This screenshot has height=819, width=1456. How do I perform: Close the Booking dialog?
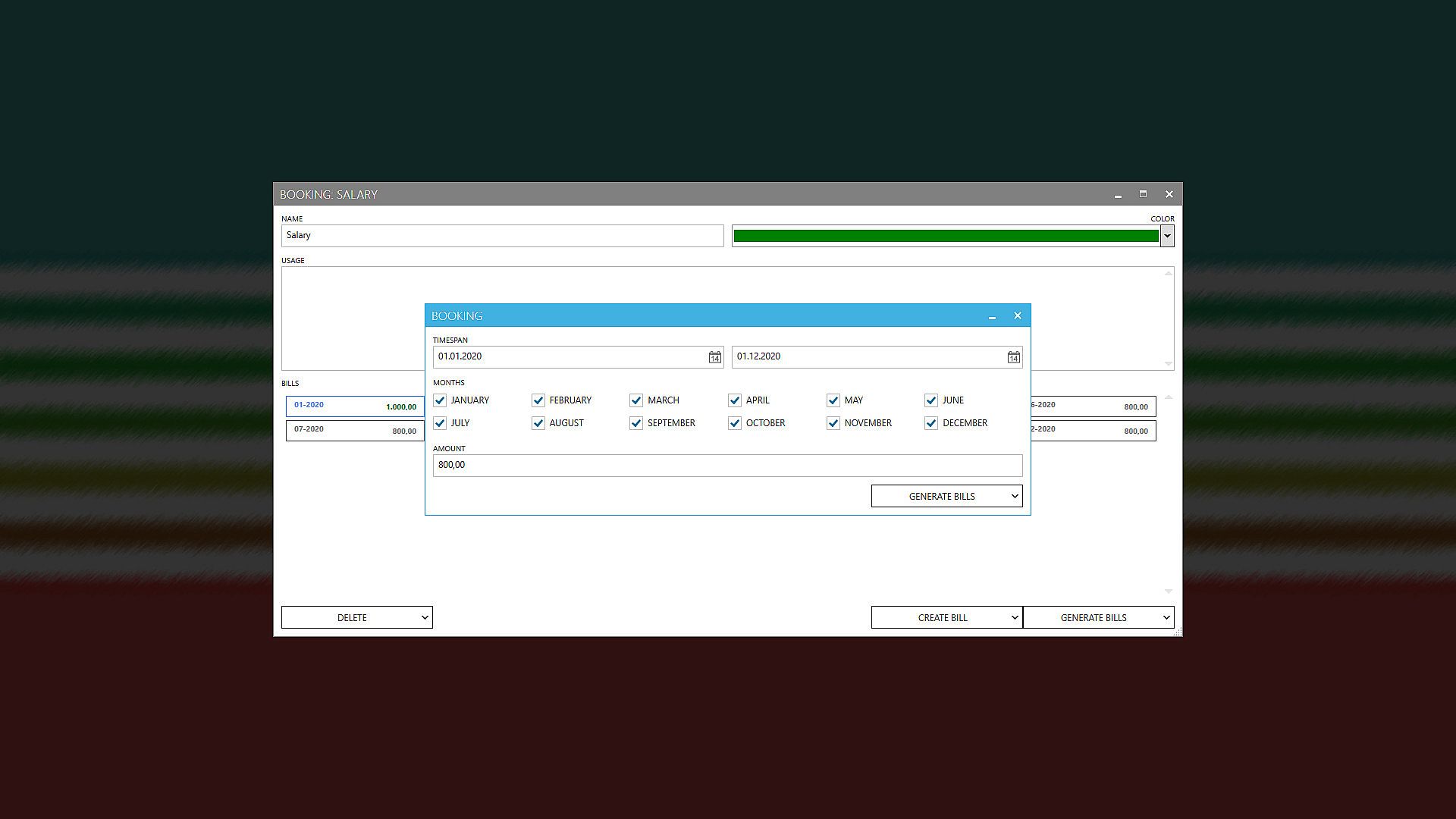click(1018, 316)
